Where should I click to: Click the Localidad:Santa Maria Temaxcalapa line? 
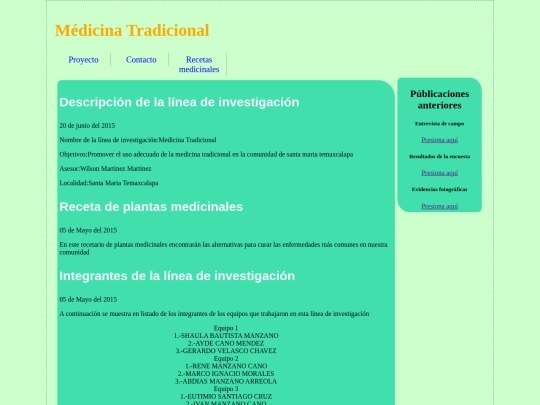109,183
